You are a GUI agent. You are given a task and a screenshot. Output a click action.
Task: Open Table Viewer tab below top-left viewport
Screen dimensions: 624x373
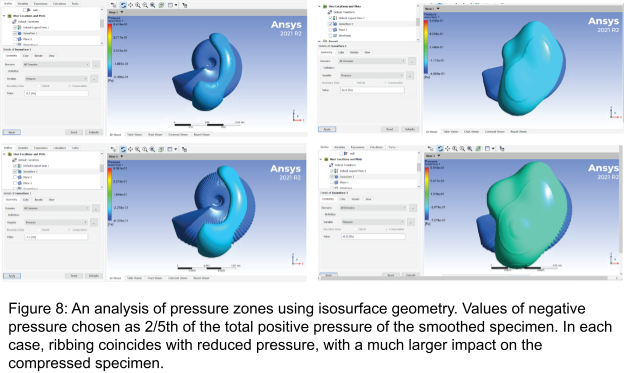135,135
